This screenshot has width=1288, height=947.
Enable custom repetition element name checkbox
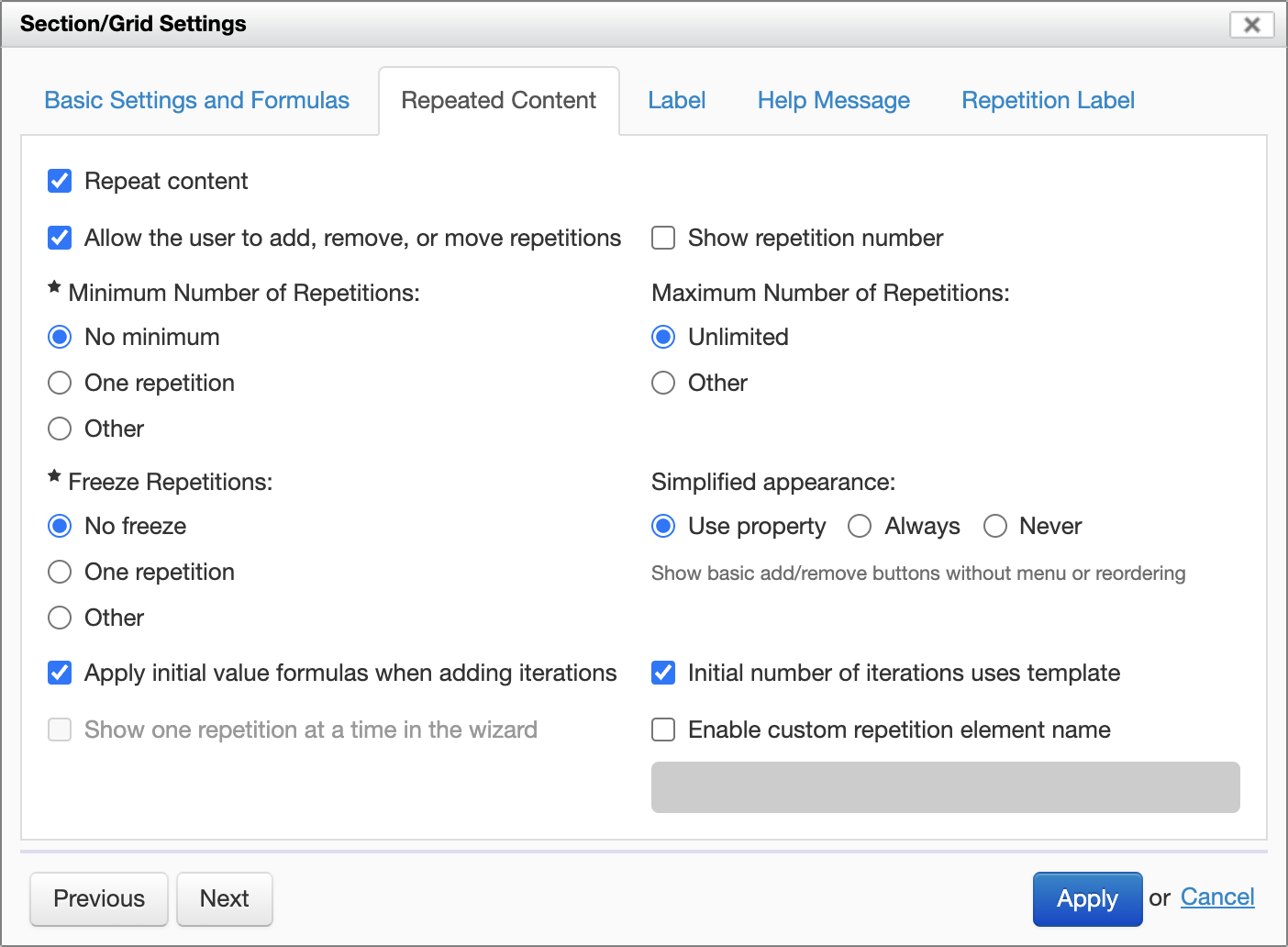tap(663, 730)
